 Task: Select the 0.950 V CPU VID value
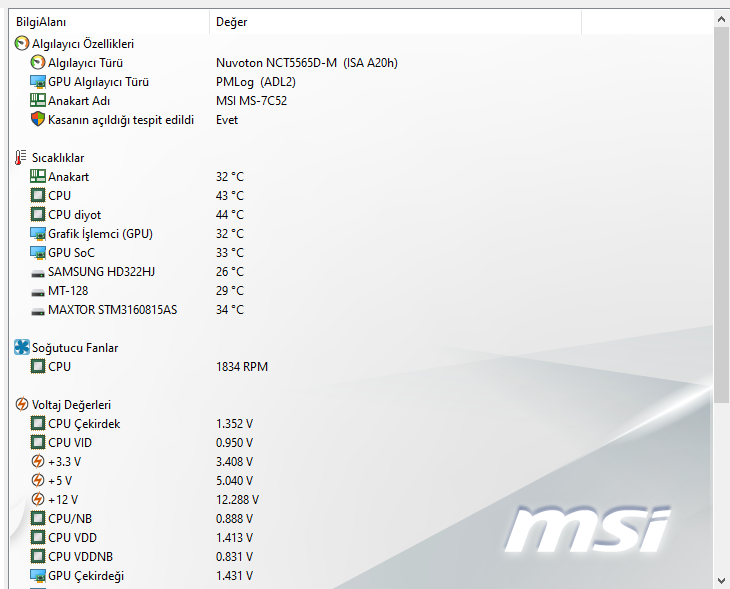pyautogui.click(x=234, y=443)
